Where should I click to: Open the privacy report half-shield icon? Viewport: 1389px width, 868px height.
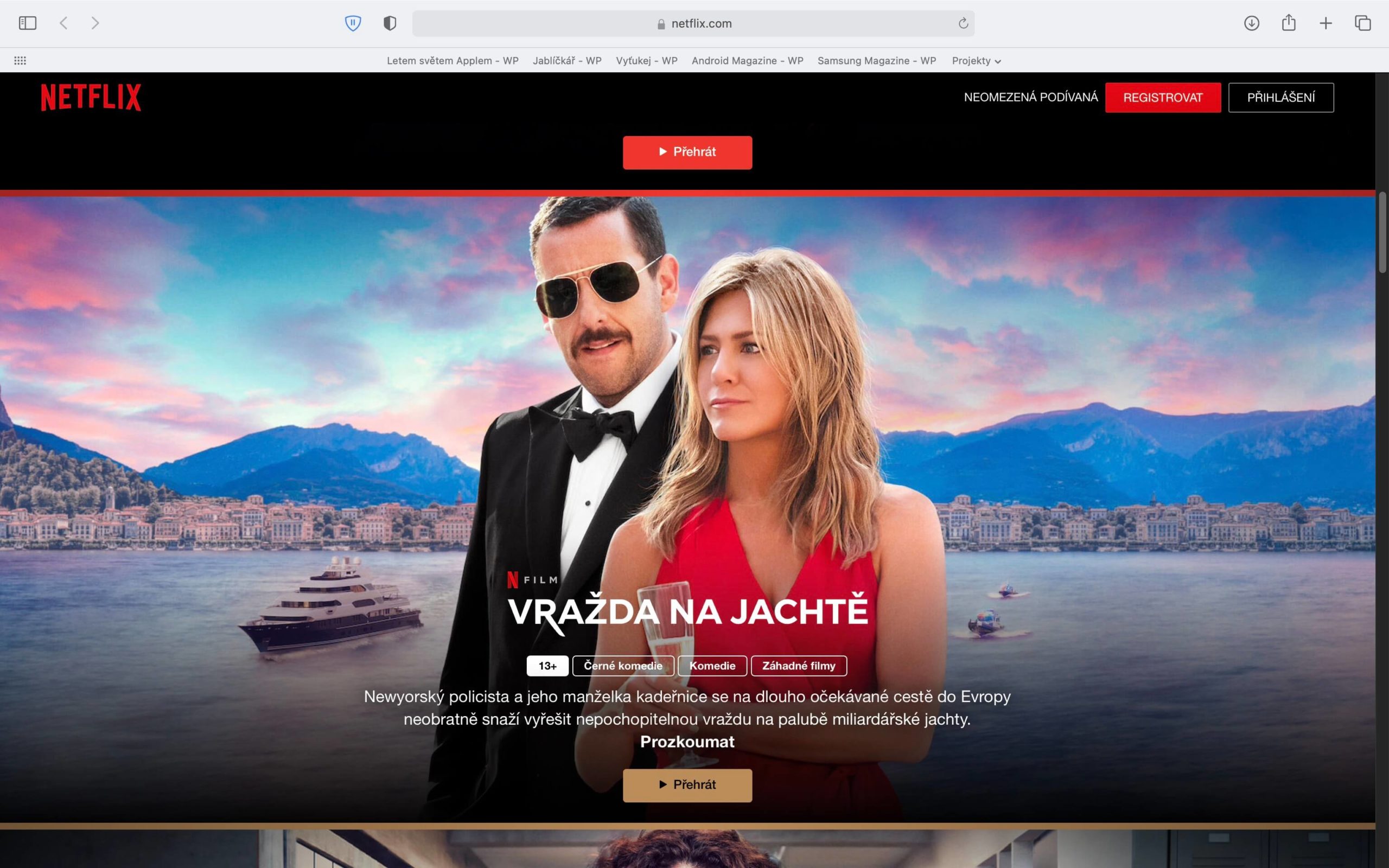click(390, 23)
